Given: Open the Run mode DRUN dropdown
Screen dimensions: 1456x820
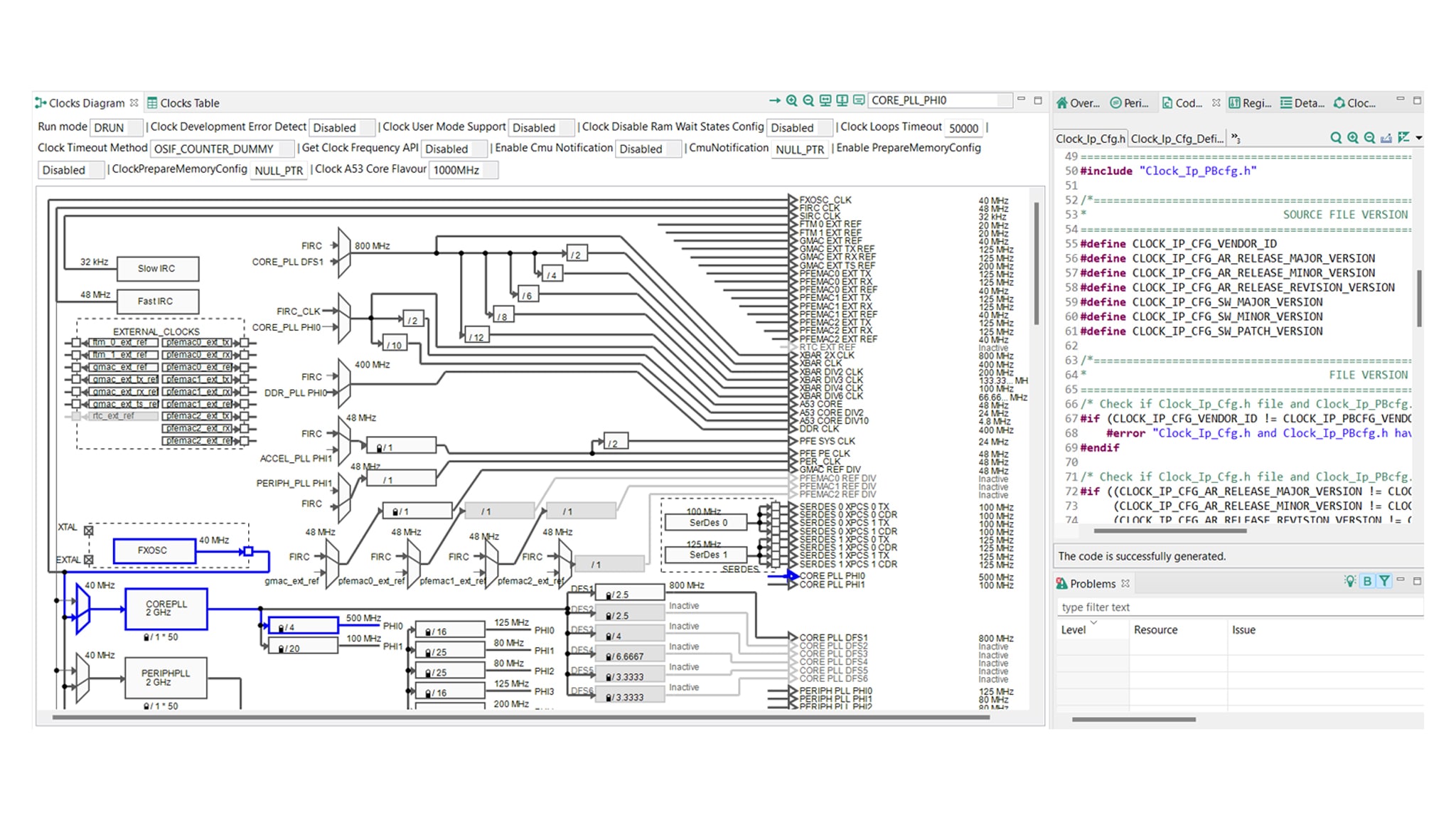Looking at the screenshot, I should [117, 128].
